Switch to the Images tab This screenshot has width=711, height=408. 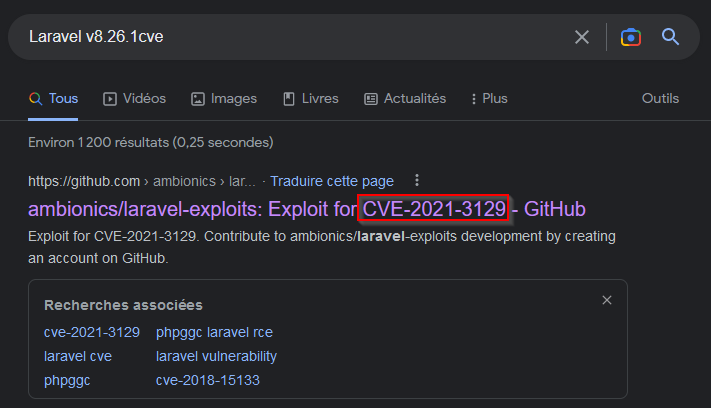coord(224,98)
